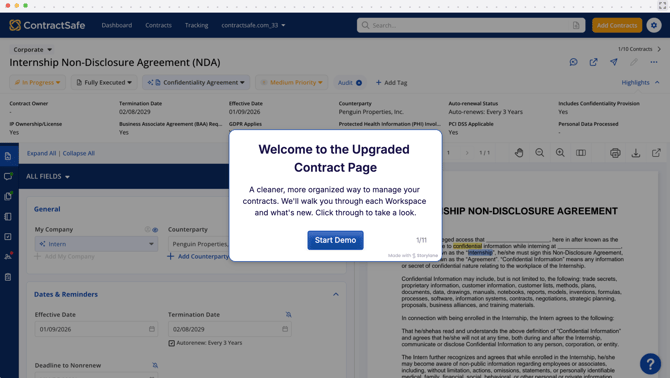Zoom out of the document viewer
The image size is (670, 378).
(x=540, y=153)
